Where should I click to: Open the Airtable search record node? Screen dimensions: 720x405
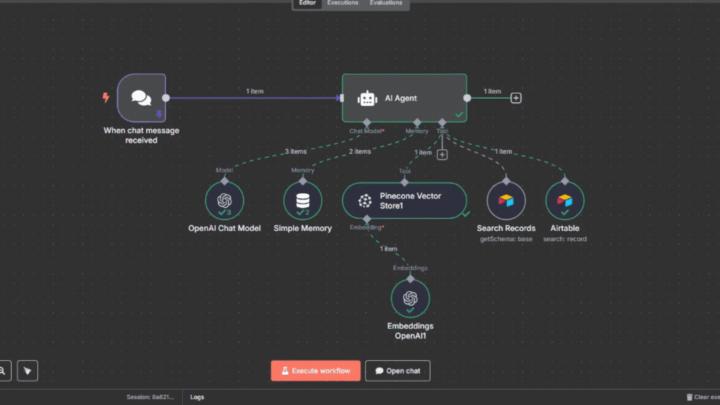(565, 201)
